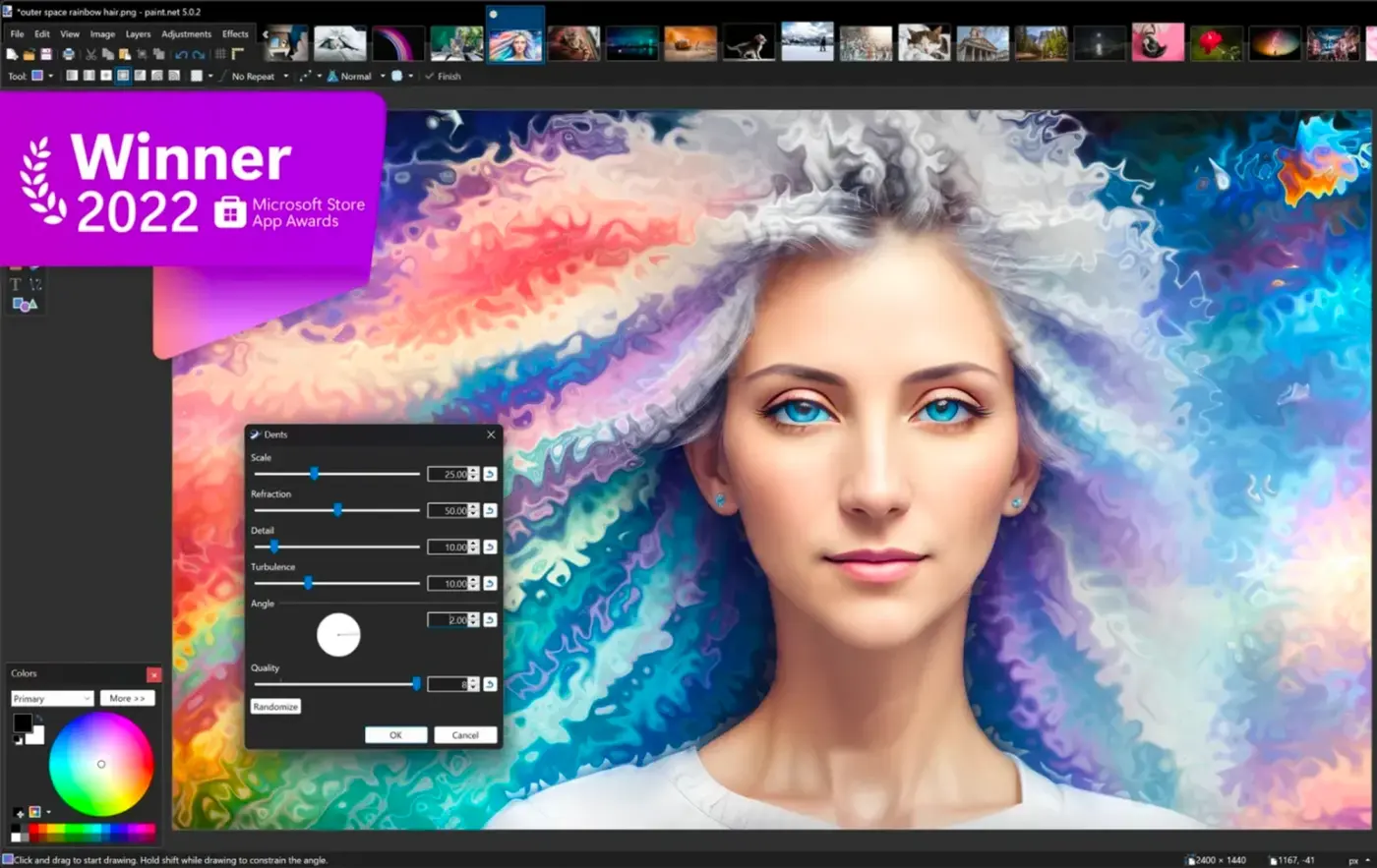Confirm the Dents effect with OK
This screenshot has width=1377, height=868.
pyautogui.click(x=395, y=734)
